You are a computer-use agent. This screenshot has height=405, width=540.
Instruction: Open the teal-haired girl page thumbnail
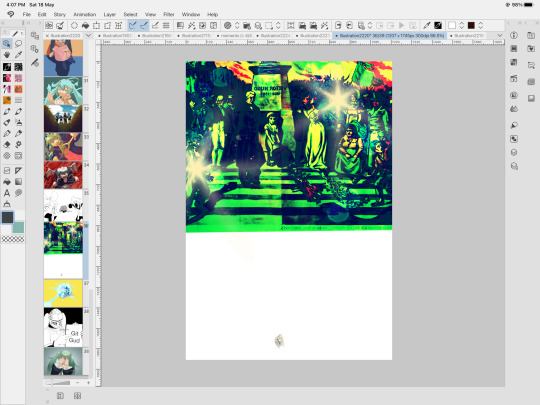pyautogui.click(x=63, y=91)
